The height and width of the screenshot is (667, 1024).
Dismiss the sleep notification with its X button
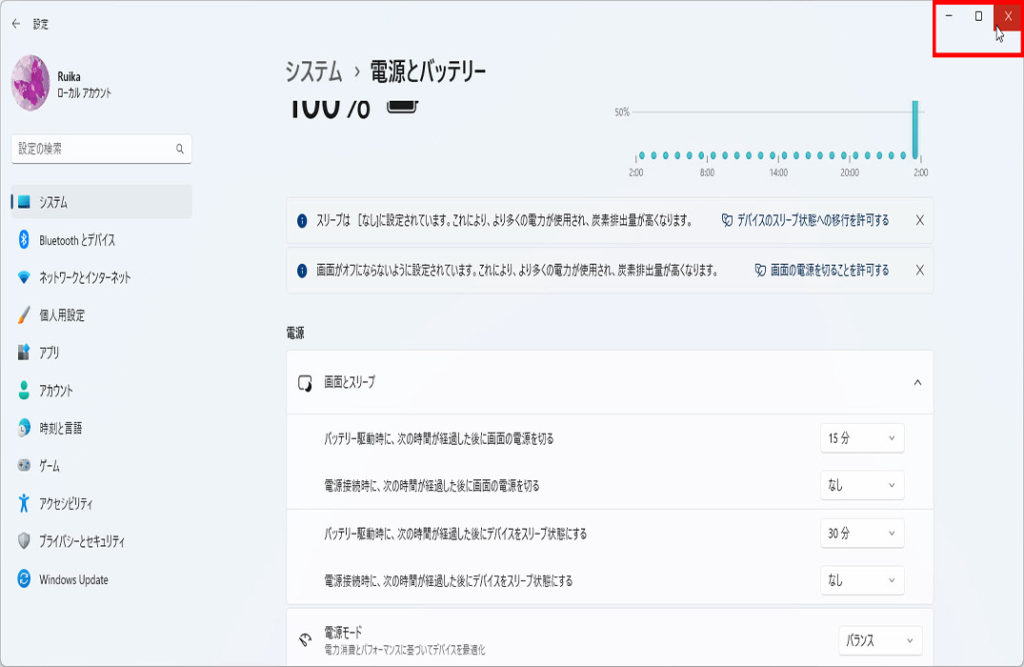point(919,220)
